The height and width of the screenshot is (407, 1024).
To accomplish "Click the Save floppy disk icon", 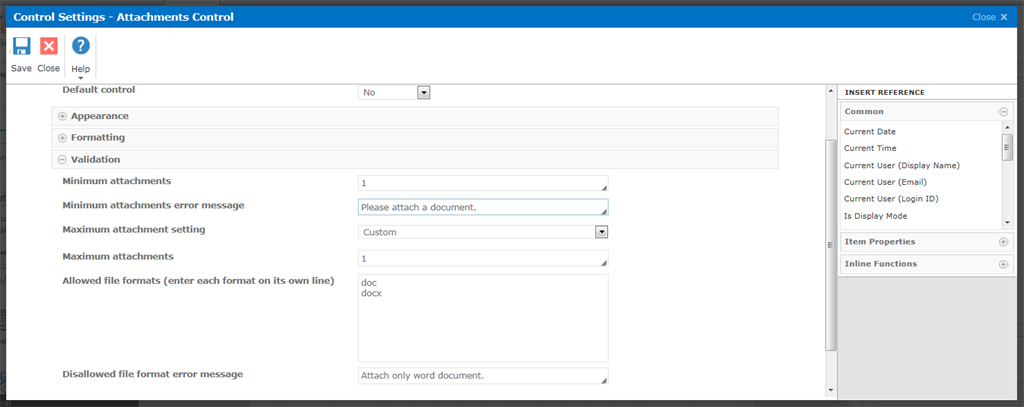I will click(x=21, y=46).
